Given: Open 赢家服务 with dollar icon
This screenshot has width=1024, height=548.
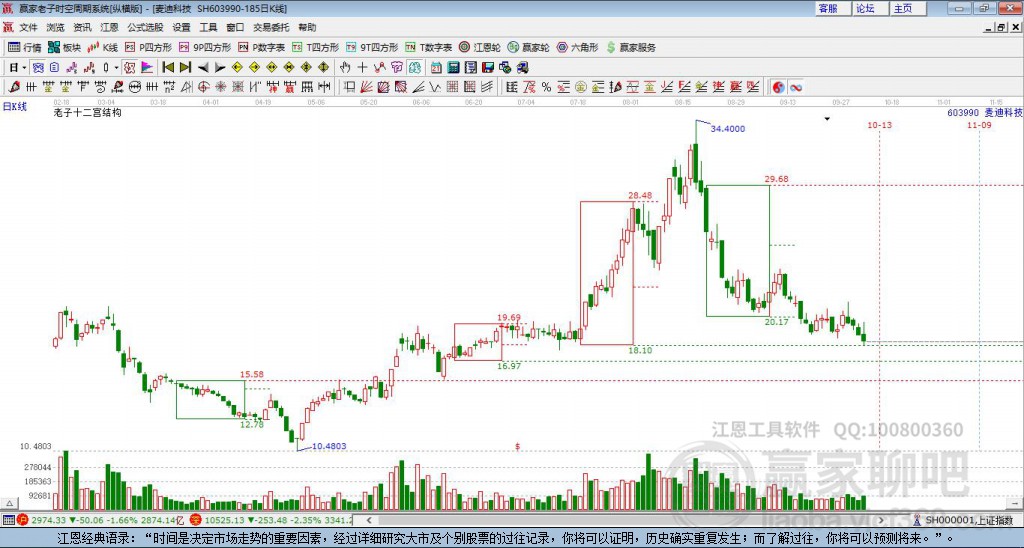Looking at the screenshot, I should coord(631,48).
